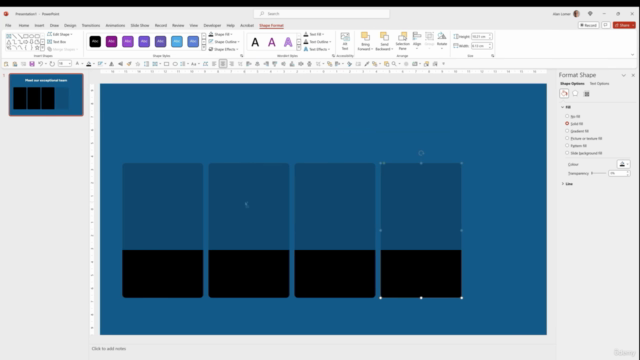This screenshot has height=360, width=640.
Task: Open Edit Shape dropdown
Action: tap(60, 34)
